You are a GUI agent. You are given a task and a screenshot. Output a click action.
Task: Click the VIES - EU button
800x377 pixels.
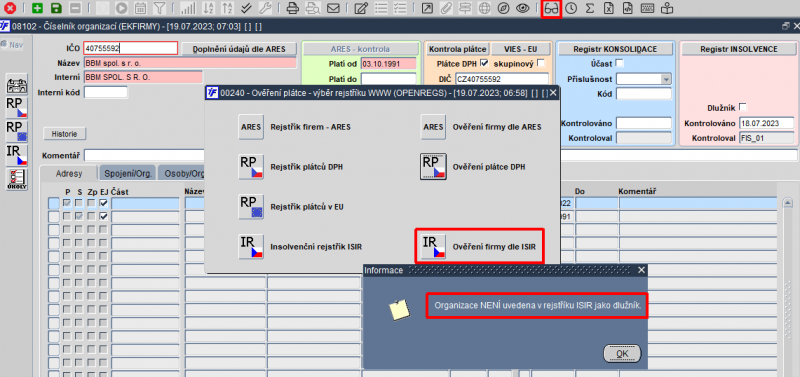point(521,49)
